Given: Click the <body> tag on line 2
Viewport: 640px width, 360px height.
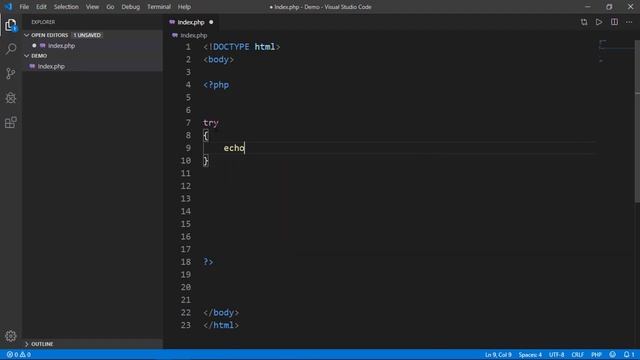Looking at the screenshot, I should coord(218,60).
